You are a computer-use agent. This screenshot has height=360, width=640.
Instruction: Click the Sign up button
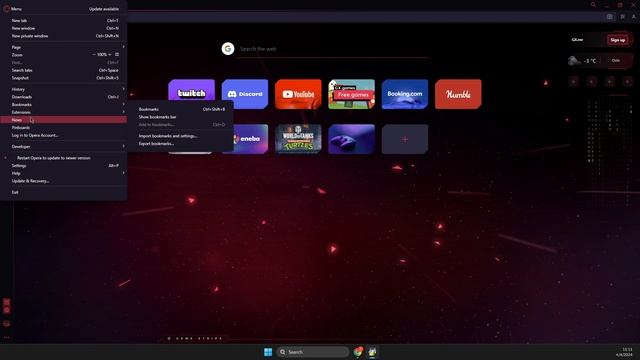pos(618,40)
